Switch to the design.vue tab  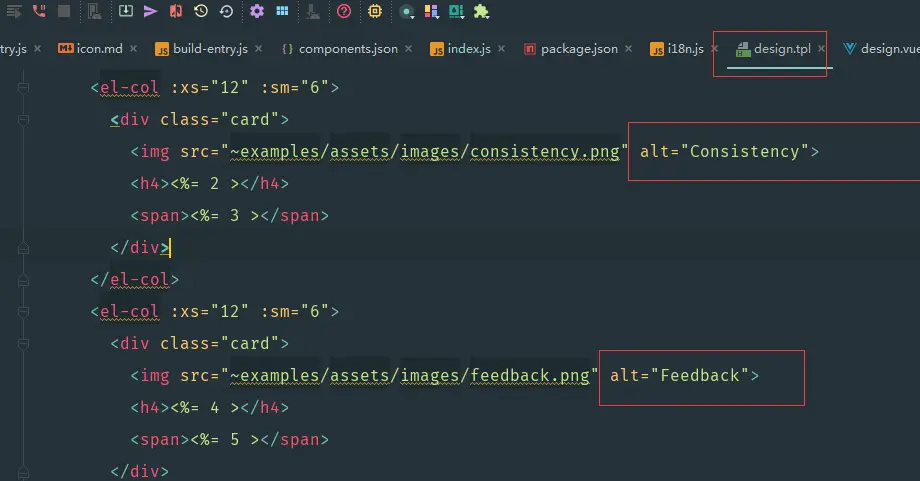pyautogui.click(x=890, y=49)
